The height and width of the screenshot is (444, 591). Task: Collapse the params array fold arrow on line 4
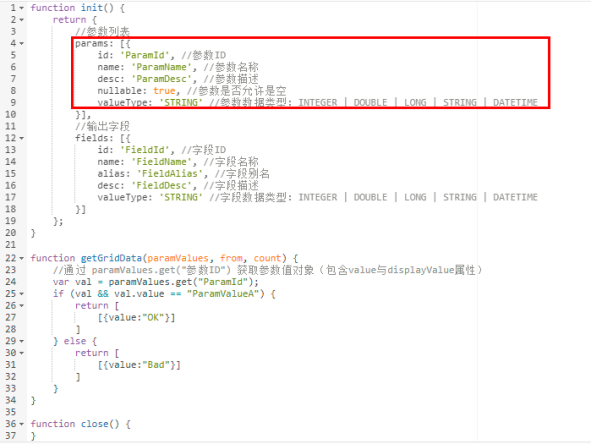pyautogui.click(x=21, y=43)
